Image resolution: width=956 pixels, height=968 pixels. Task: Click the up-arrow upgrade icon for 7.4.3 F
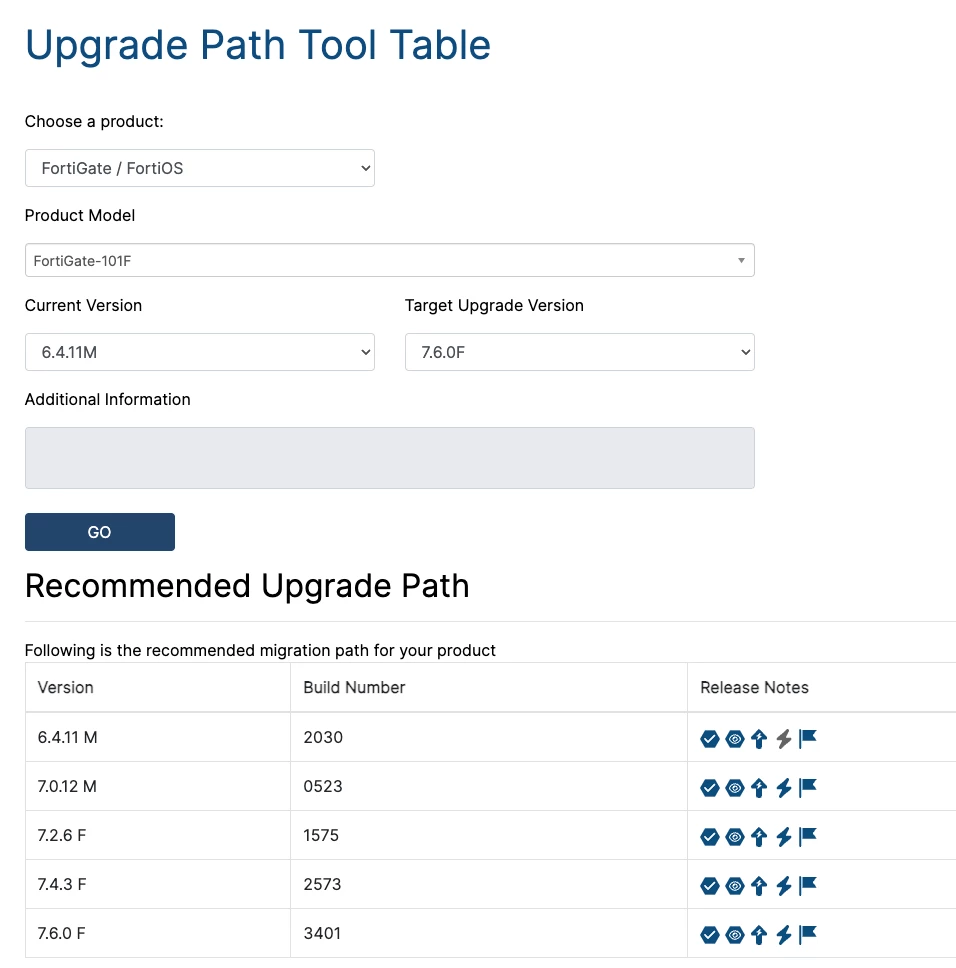click(759, 886)
